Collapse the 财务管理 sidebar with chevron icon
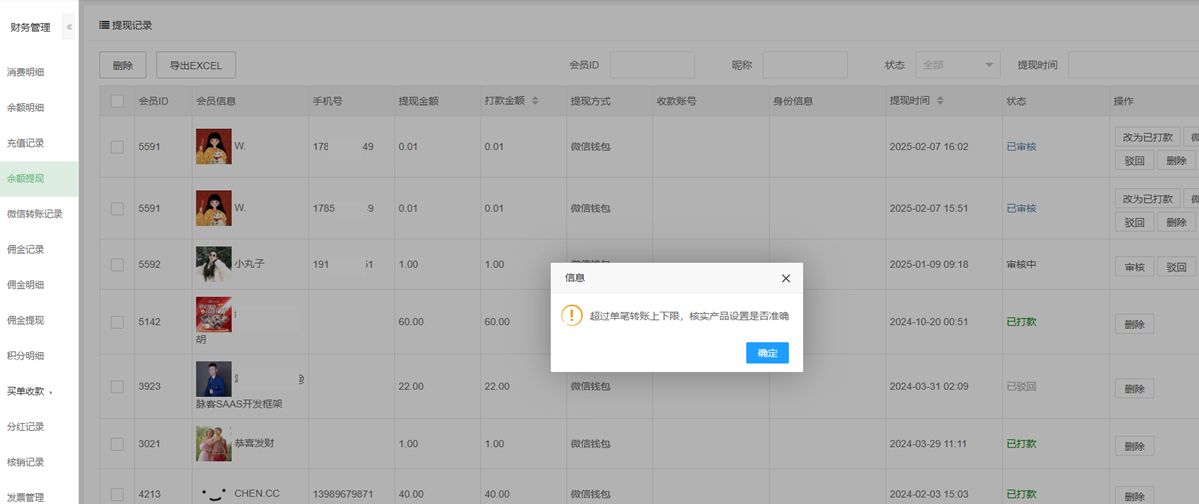 click(69, 27)
